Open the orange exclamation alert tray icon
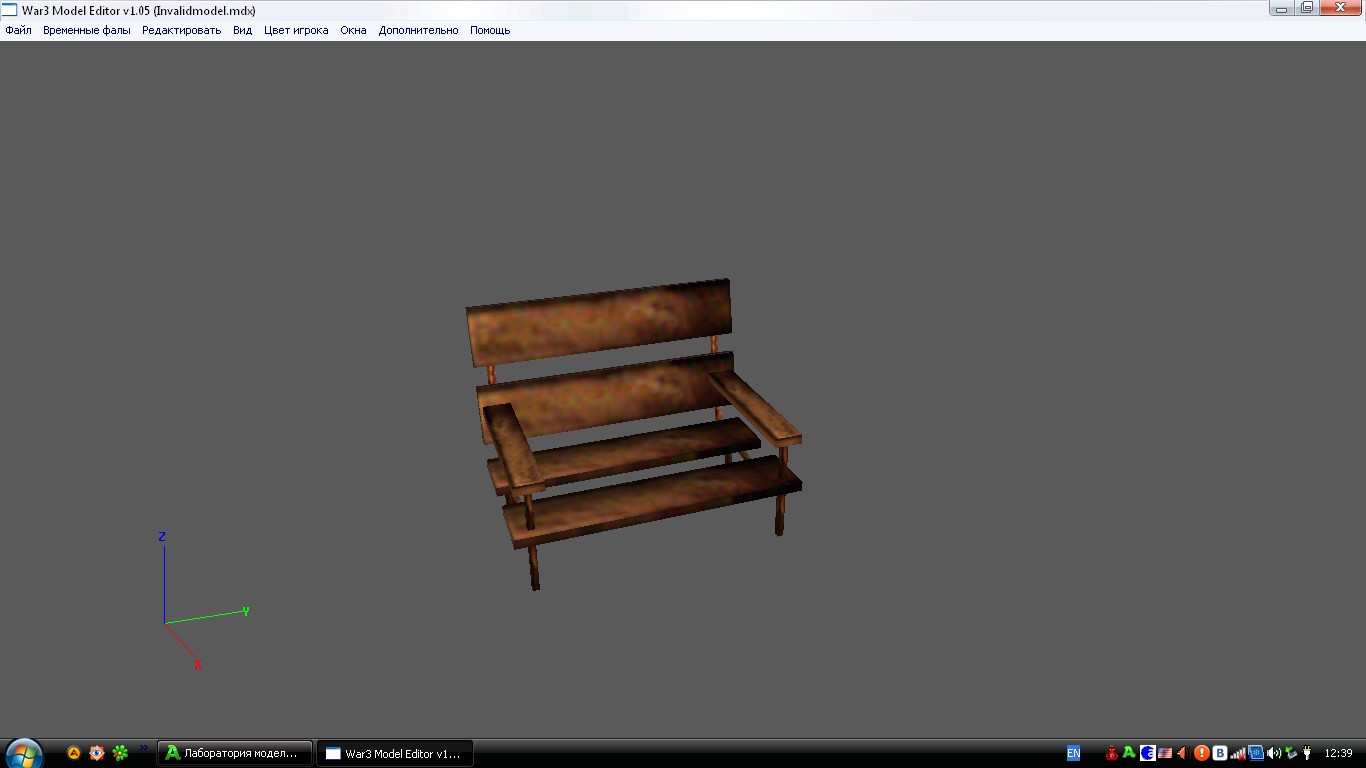Image resolution: width=1366 pixels, height=768 pixels. 1202,753
